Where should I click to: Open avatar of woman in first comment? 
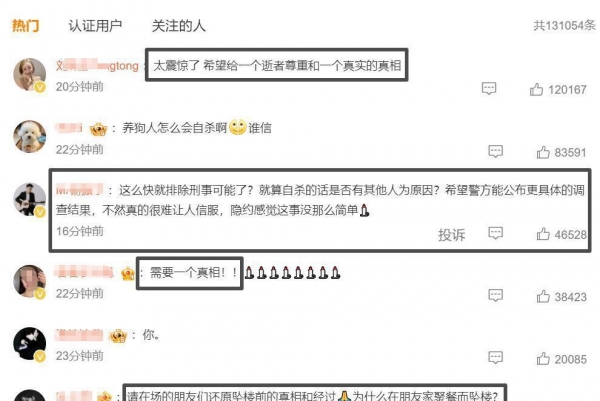point(29,75)
